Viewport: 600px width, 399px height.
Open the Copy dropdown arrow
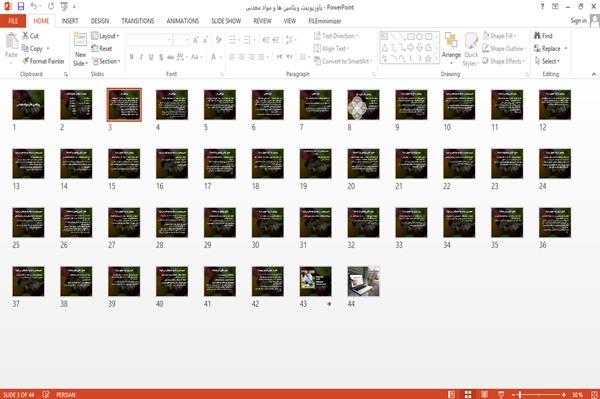pos(48,49)
